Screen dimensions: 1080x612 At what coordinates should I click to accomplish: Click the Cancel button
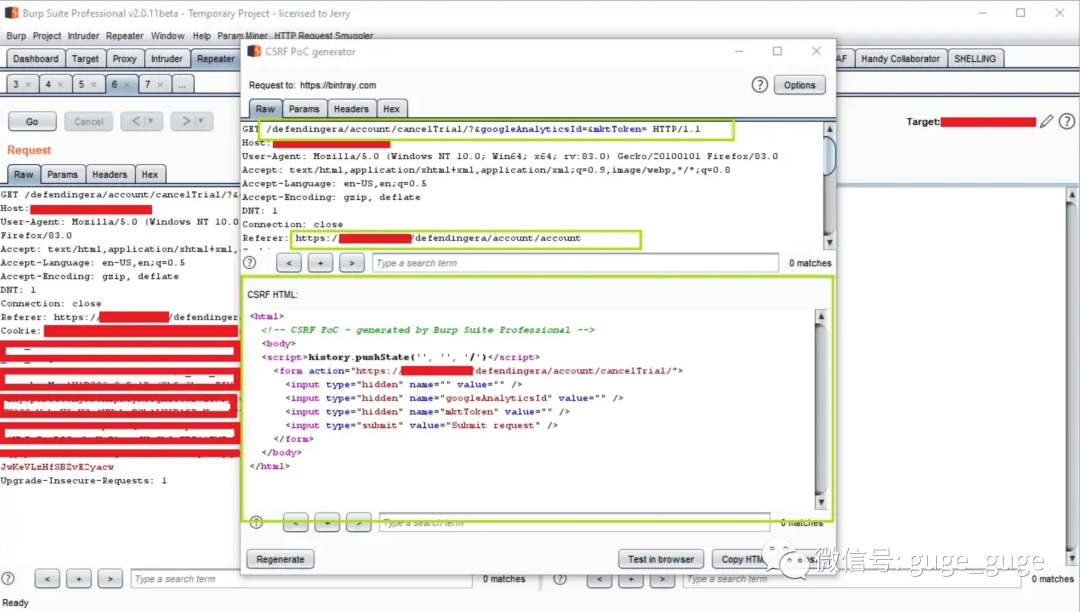coord(89,121)
